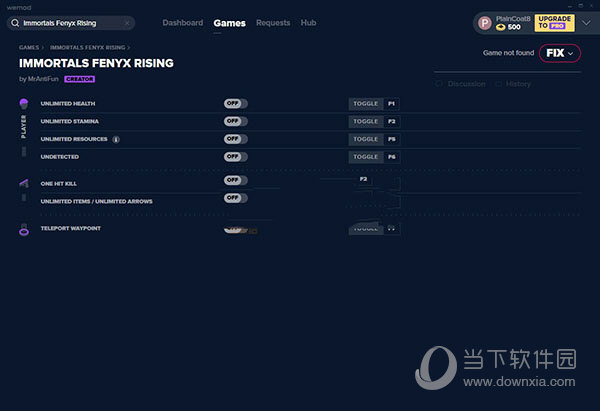Click the UNLIMITED HEALTH label
The height and width of the screenshot is (411, 600).
68,103
